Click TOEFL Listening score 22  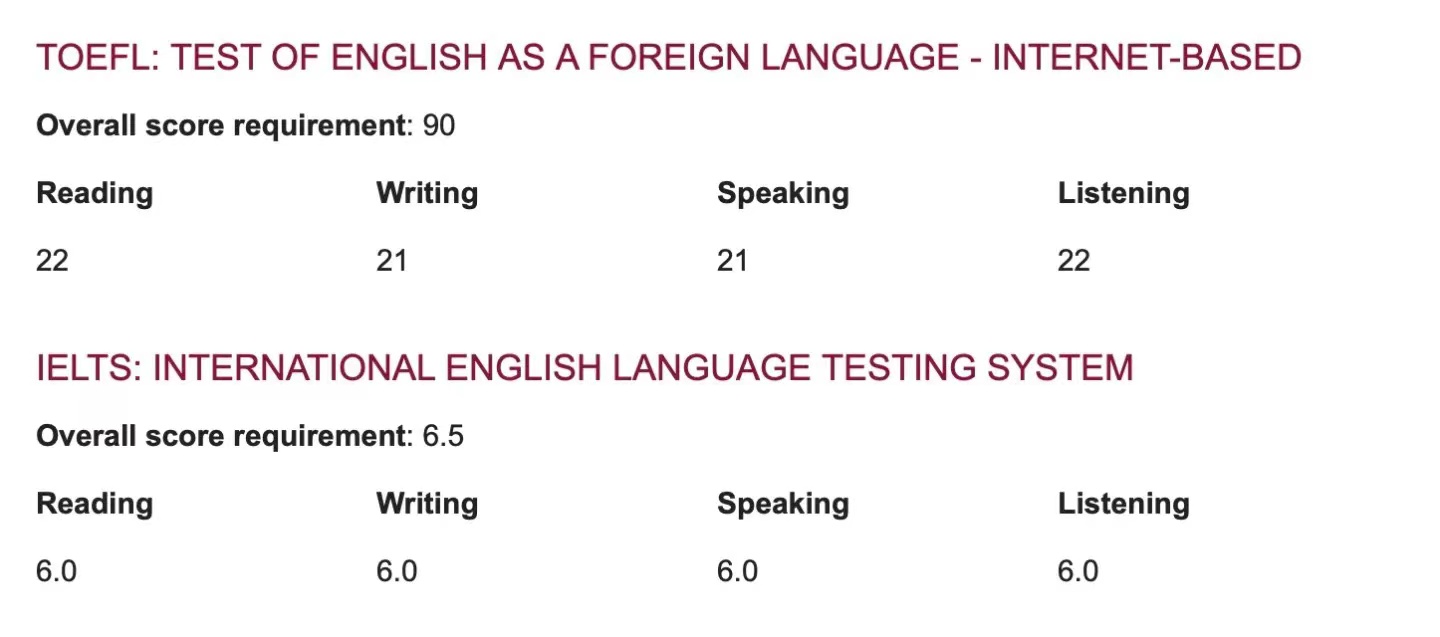point(1074,261)
